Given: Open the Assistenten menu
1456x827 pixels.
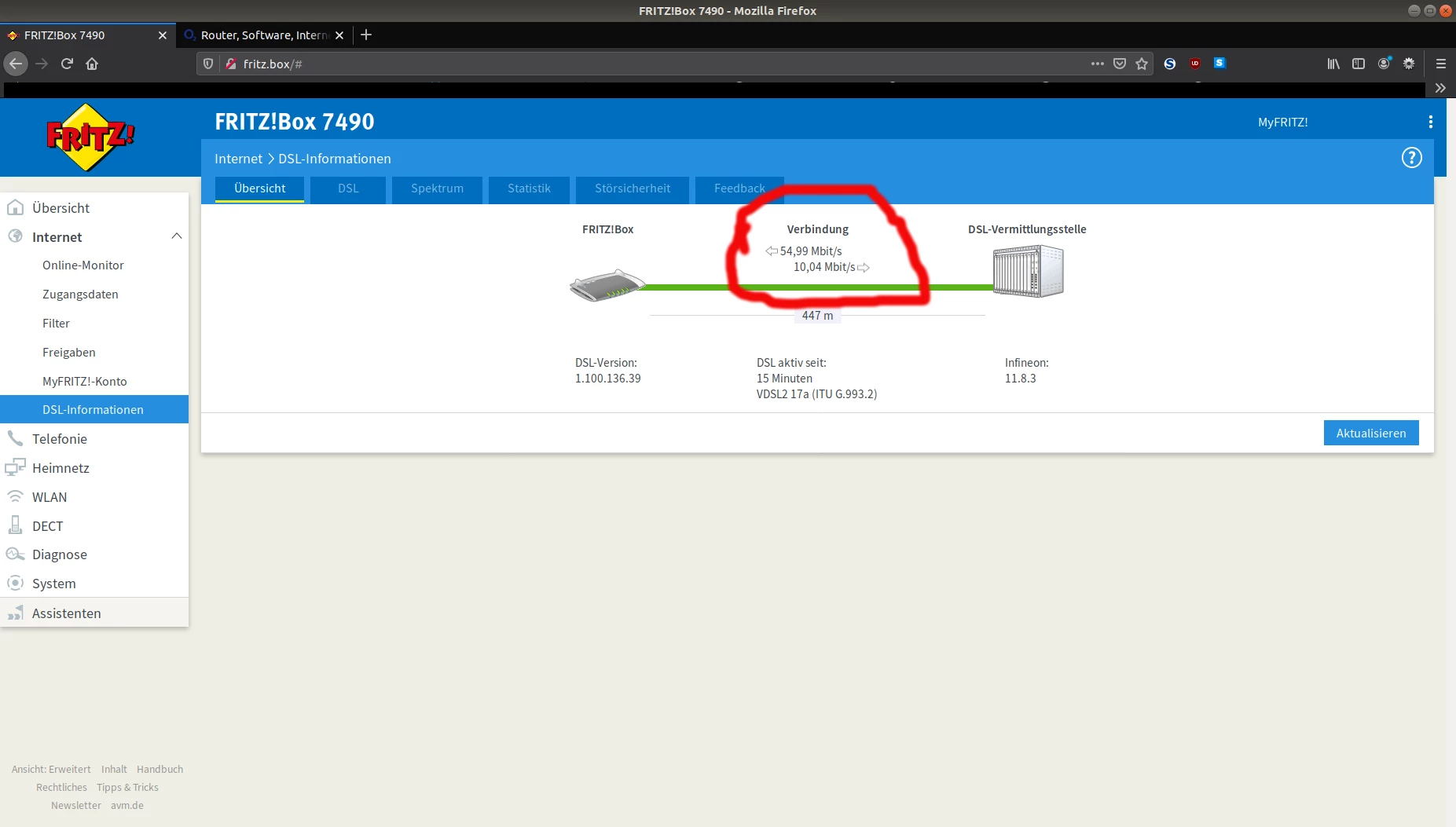Looking at the screenshot, I should 94,613.
